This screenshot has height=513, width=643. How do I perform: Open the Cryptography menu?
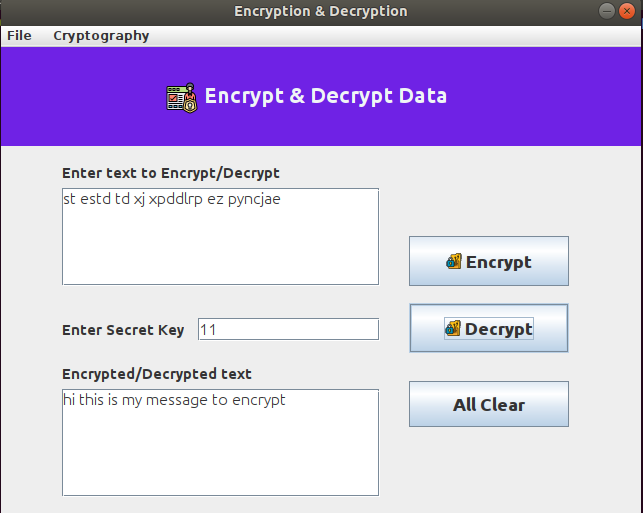pyautogui.click(x=101, y=36)
